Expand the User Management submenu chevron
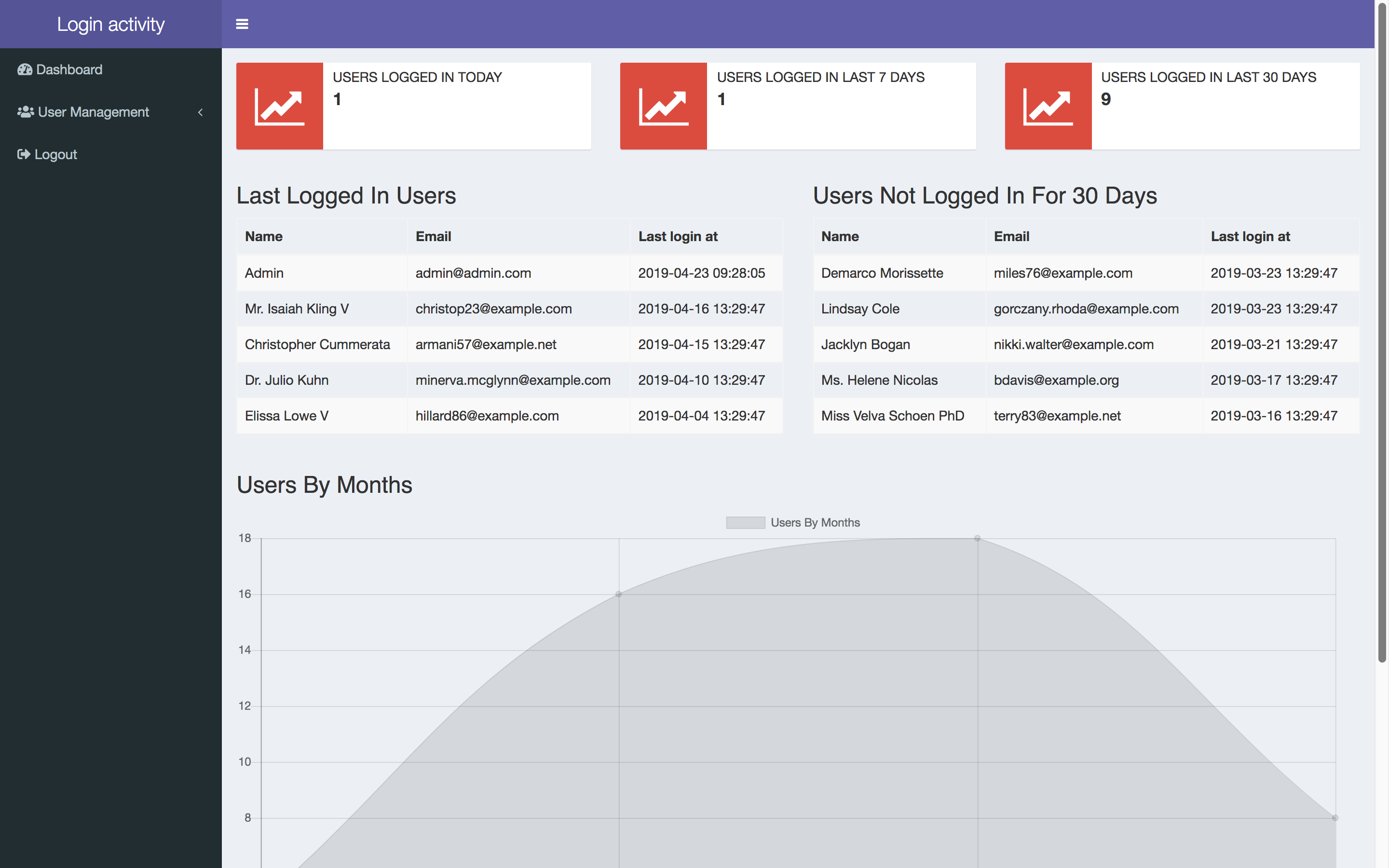1389x868 pixels. 200,112
